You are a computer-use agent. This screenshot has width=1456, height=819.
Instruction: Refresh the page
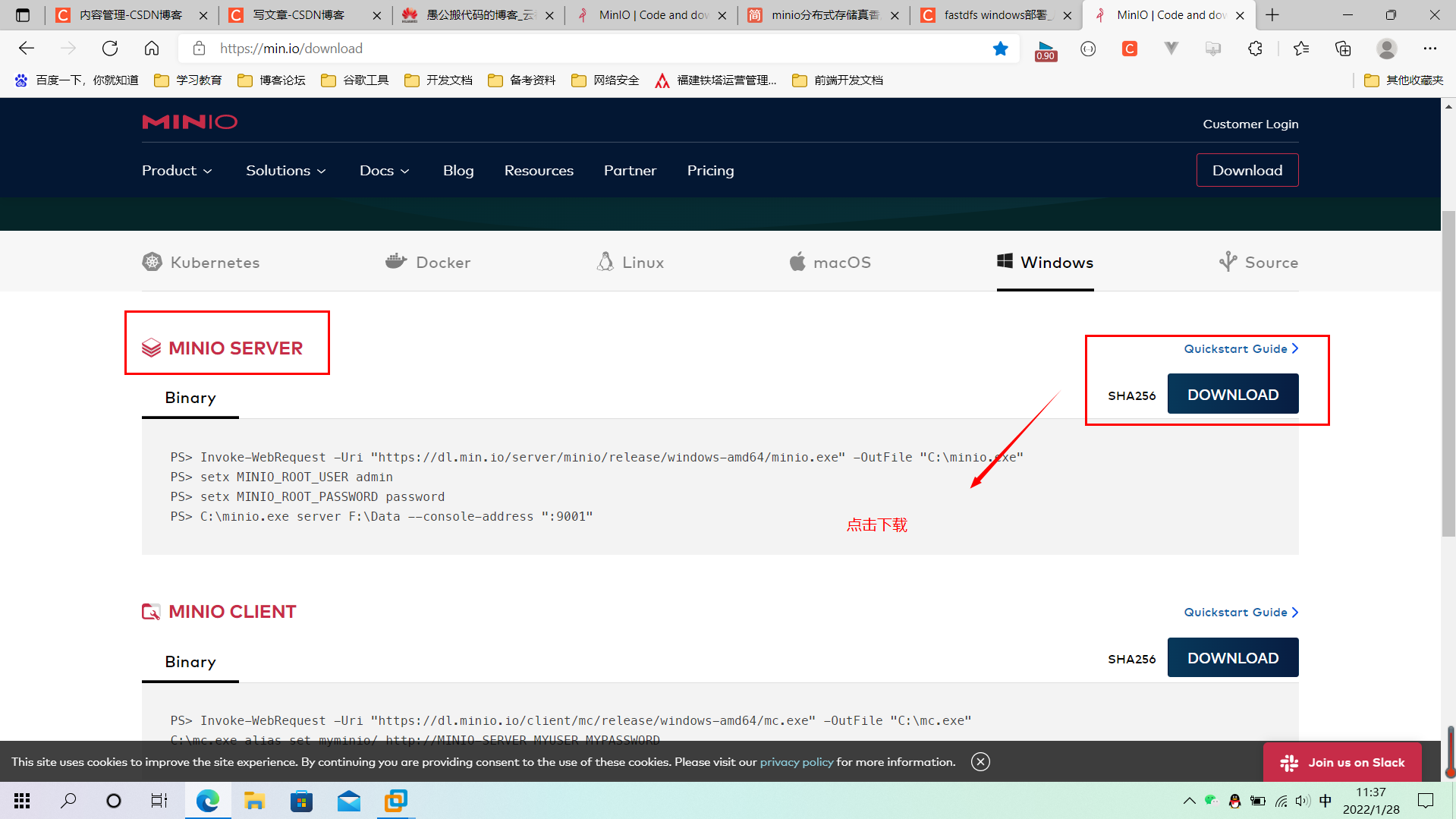coord(110,49)
